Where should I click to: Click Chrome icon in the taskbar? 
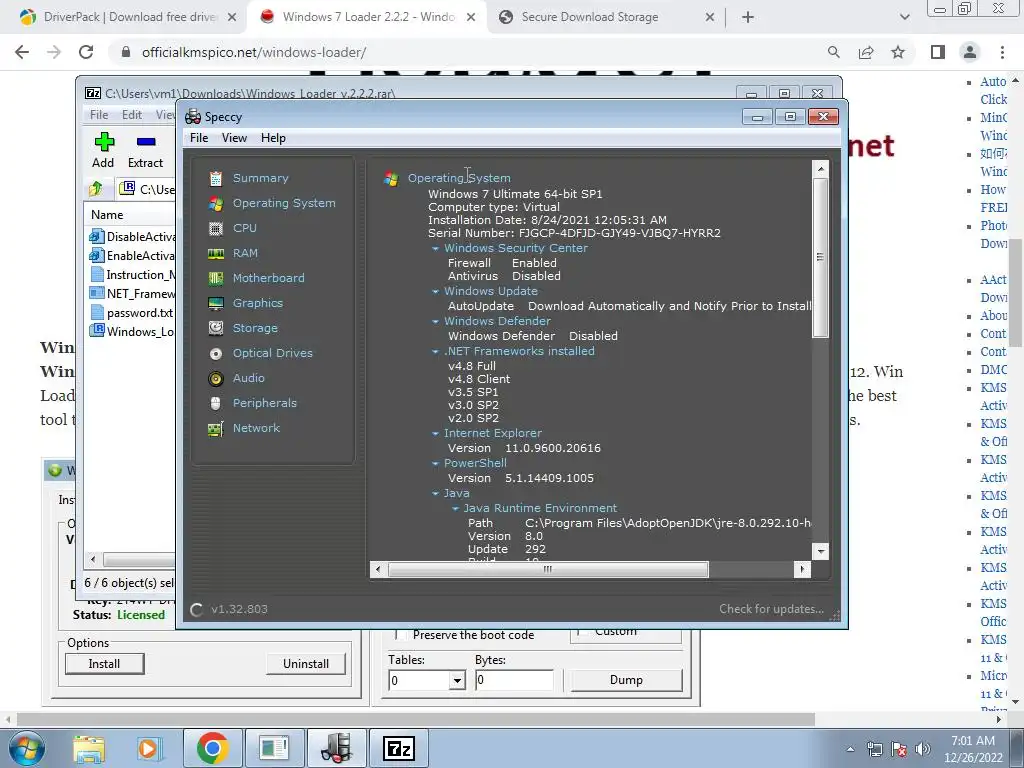point(212,748)
